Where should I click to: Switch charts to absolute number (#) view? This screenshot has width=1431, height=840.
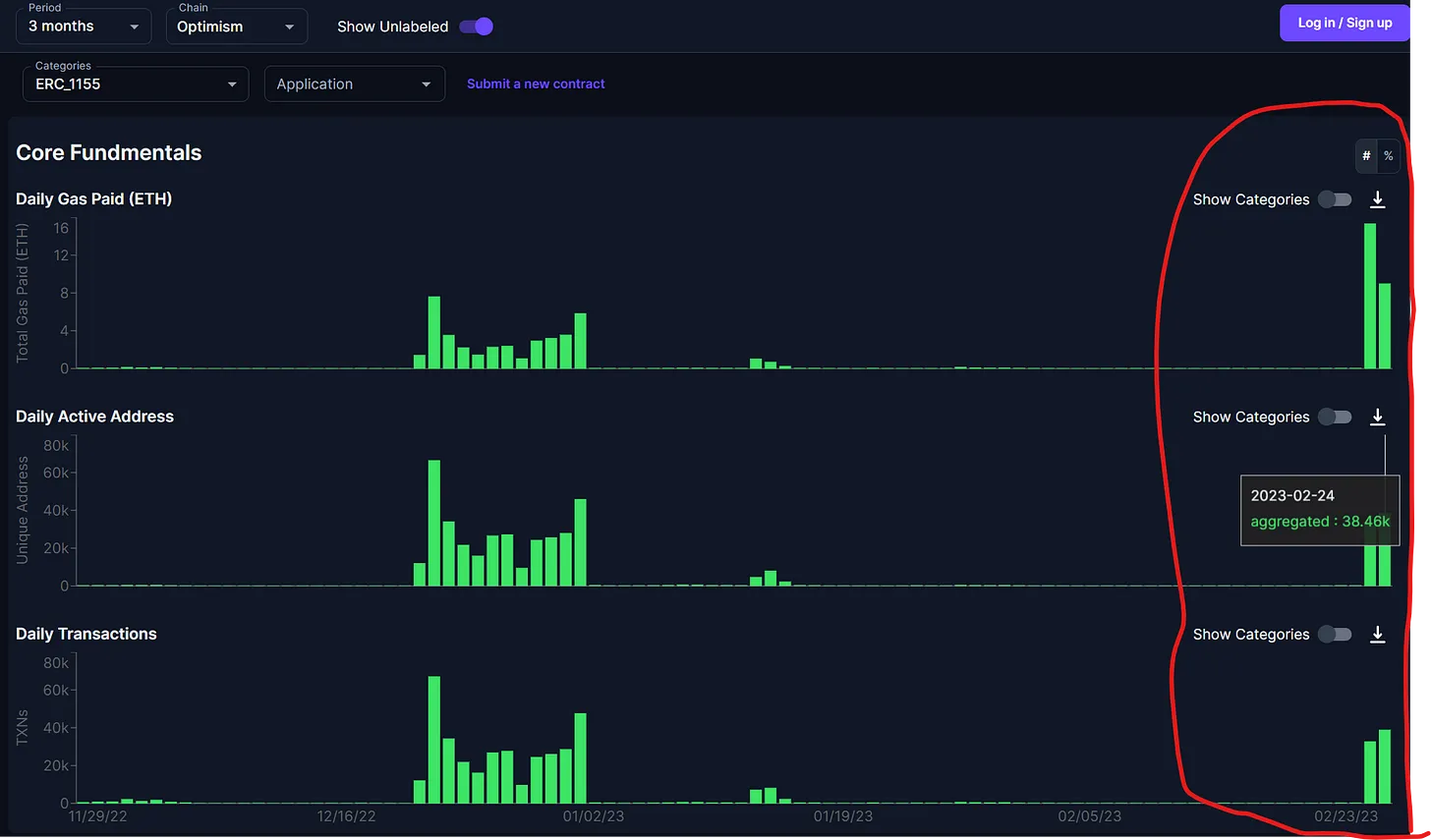coord(1366,155)
